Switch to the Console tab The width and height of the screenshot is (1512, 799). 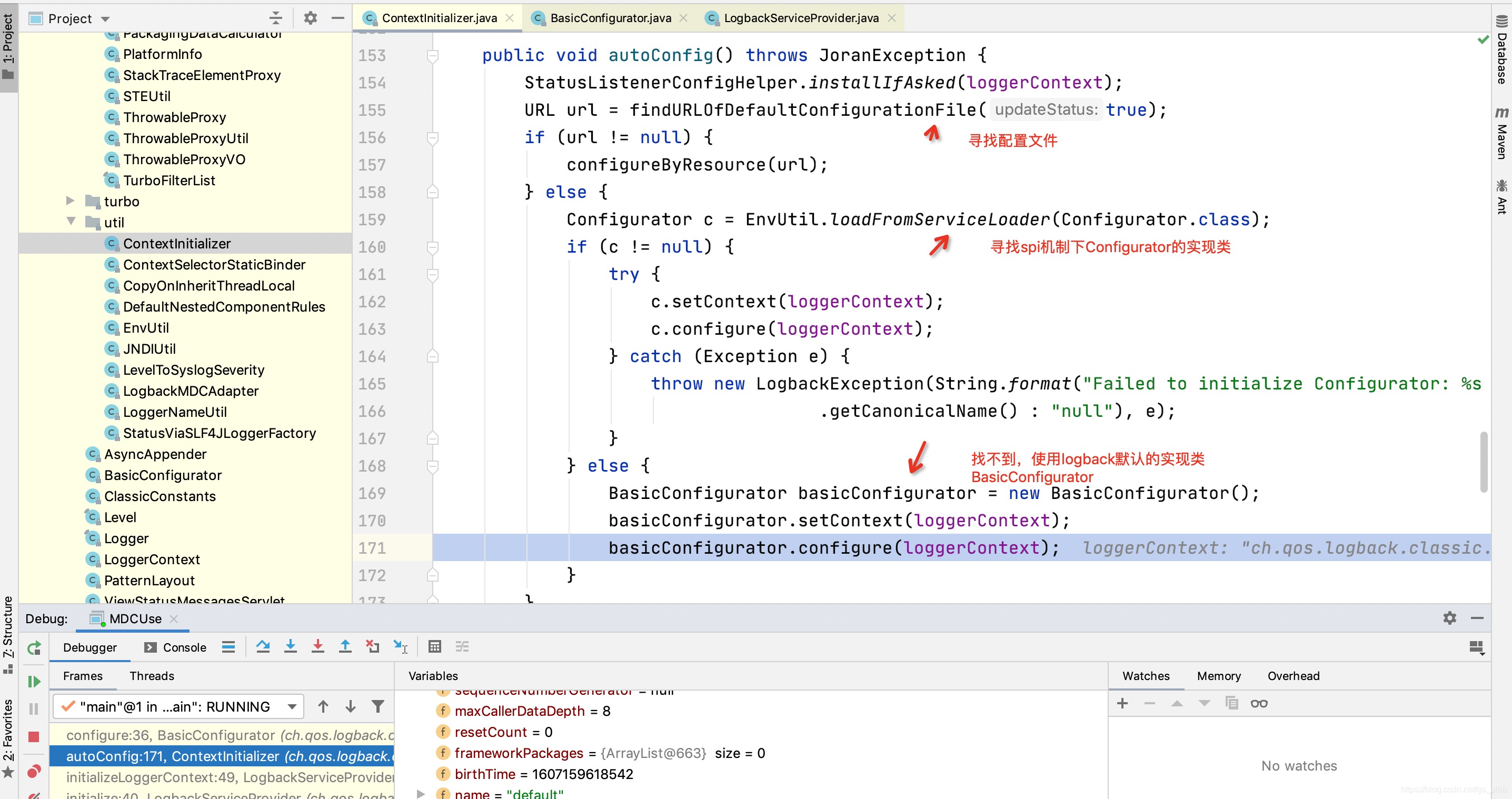tap(176, 647)
